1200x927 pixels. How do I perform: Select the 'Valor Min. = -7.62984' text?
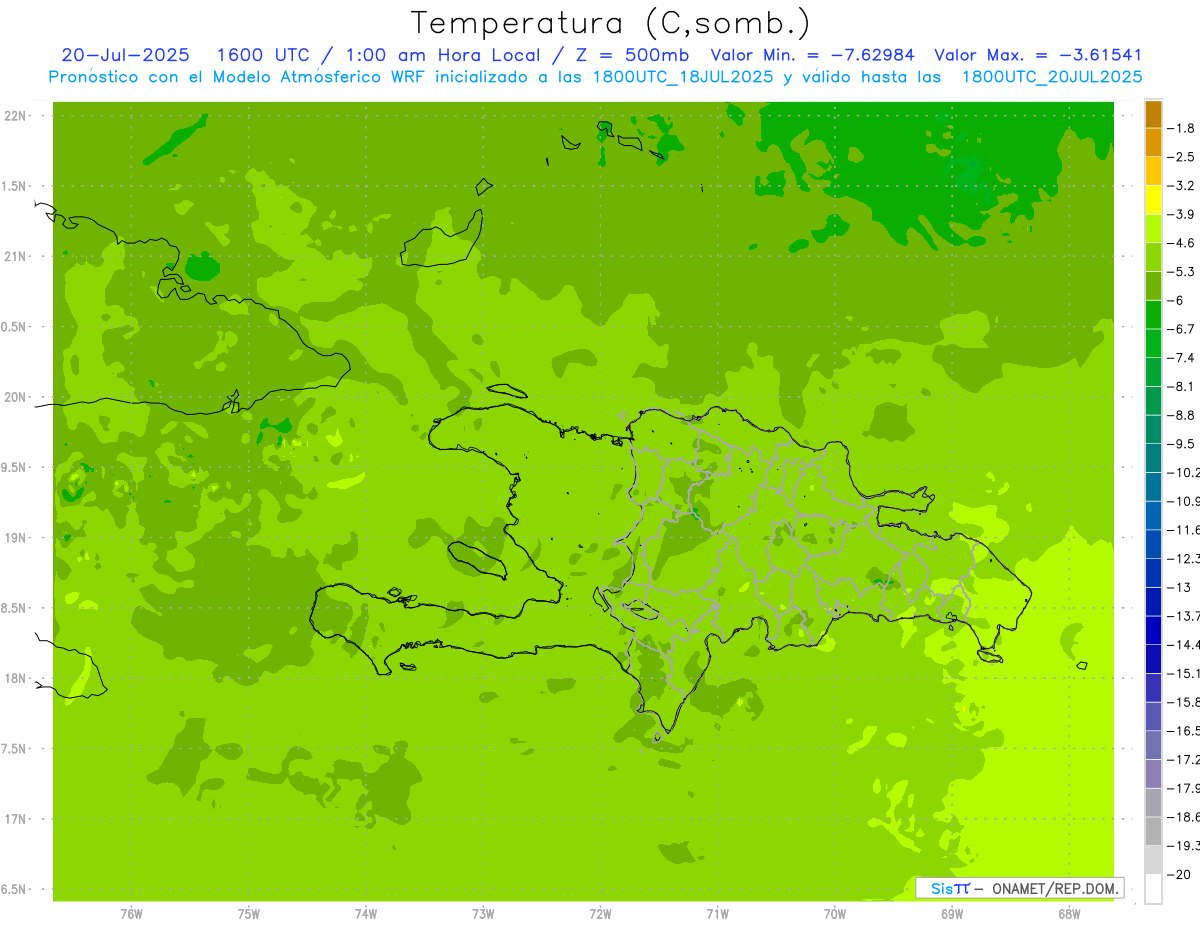coord(811,55)
